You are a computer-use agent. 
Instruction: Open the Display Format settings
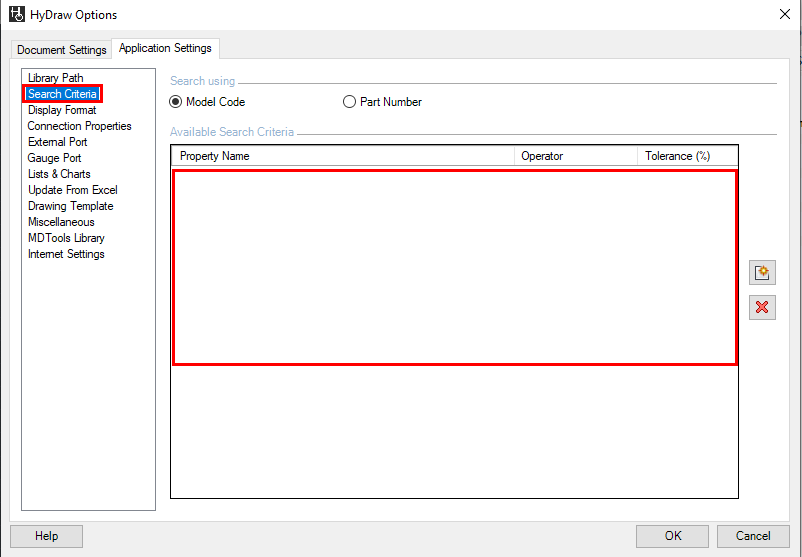tap(62, 110)
